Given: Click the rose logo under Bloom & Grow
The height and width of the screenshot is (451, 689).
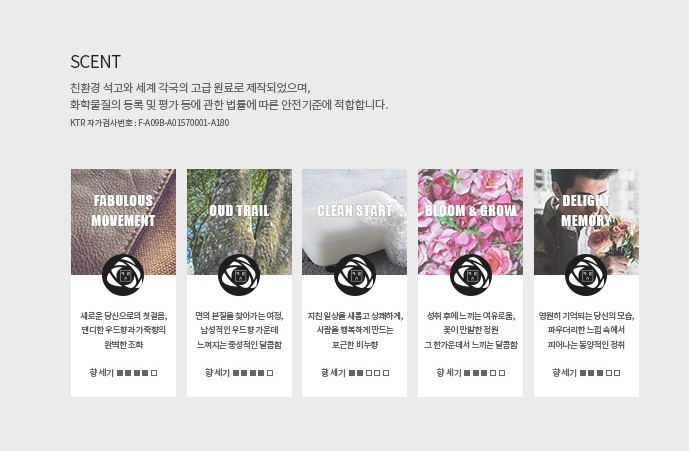Looking at the screenshot, I should (471, 275).
